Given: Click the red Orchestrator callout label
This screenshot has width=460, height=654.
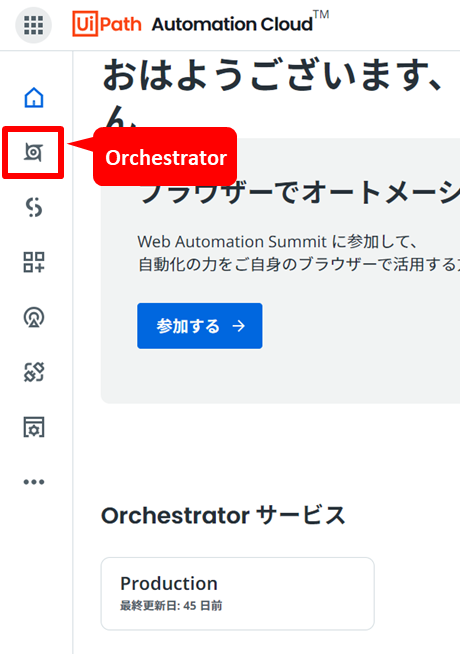Looking at the screenshot, I should pyautogui.click(x=165, y=157).
